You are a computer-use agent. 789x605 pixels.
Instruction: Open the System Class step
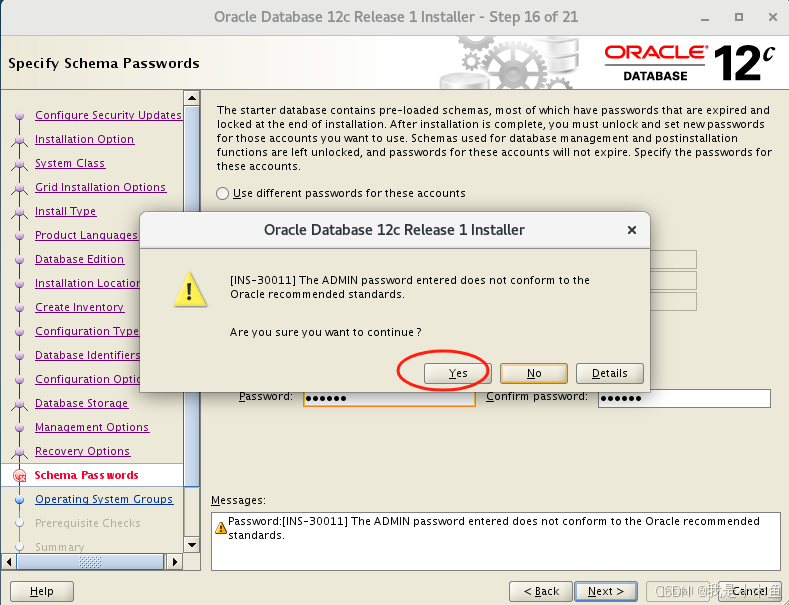(70, 163)
